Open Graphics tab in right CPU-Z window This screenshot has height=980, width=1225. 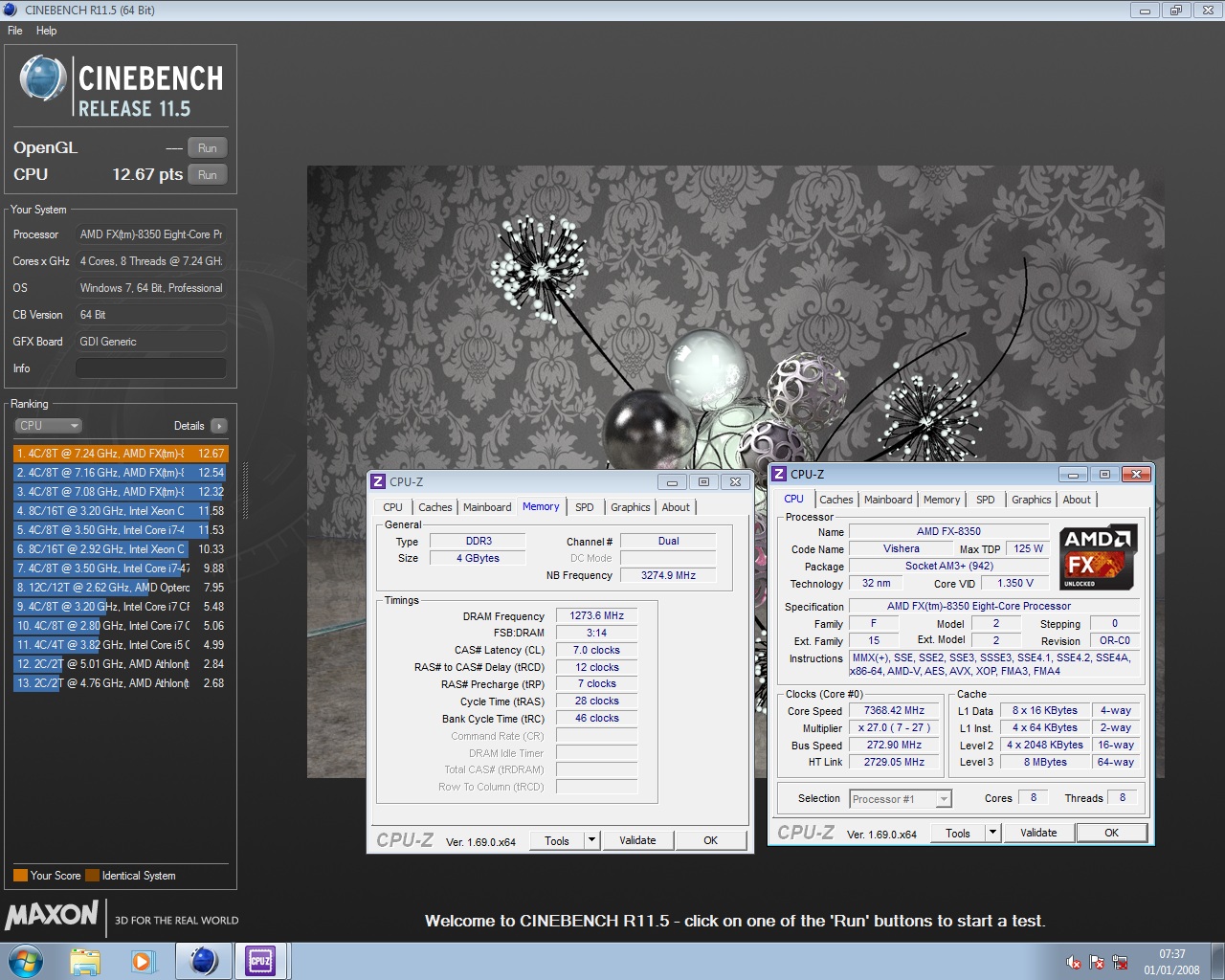click(x=1032, y=500)
